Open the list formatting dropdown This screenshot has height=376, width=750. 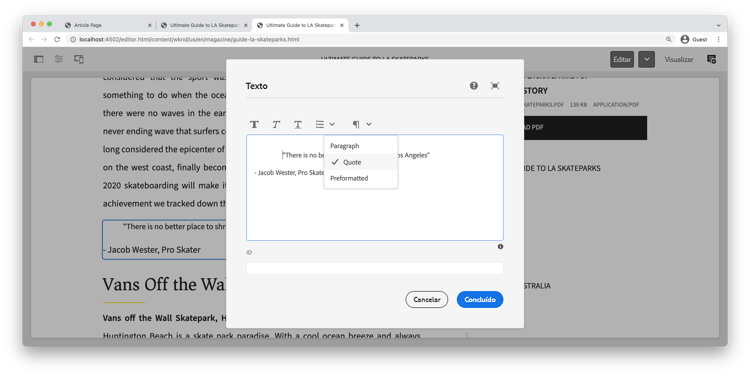[x=325, y=124]
